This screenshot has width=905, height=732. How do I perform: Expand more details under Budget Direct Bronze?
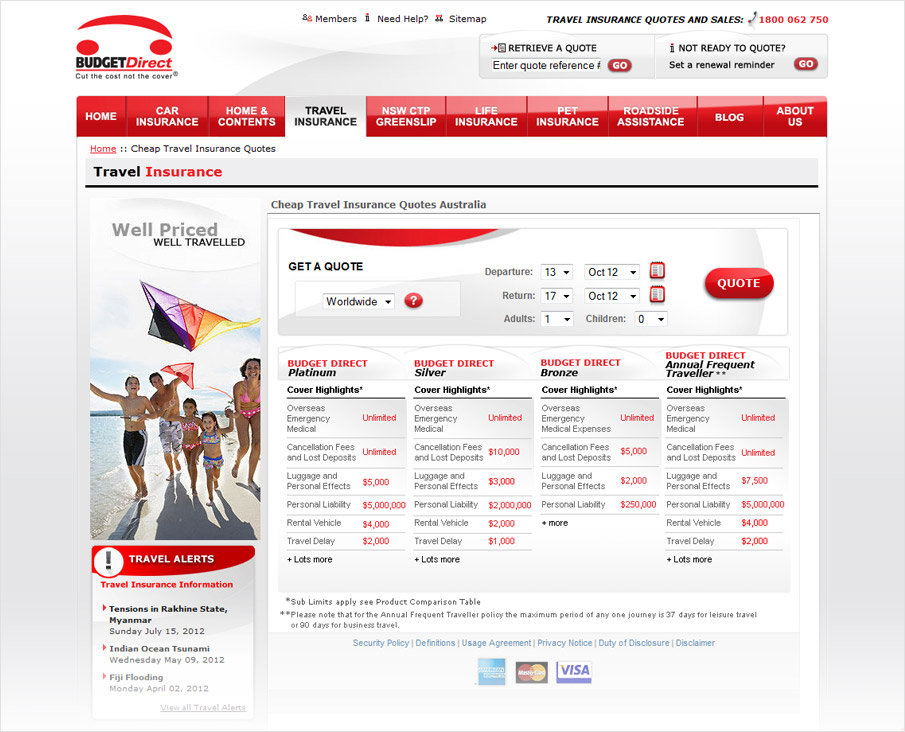554,522
